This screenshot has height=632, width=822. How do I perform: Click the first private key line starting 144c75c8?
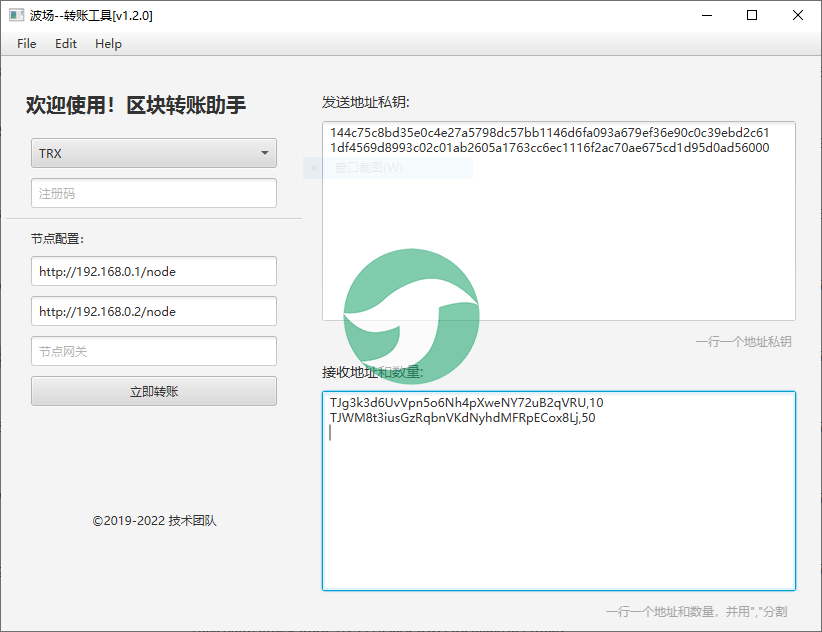549,133
